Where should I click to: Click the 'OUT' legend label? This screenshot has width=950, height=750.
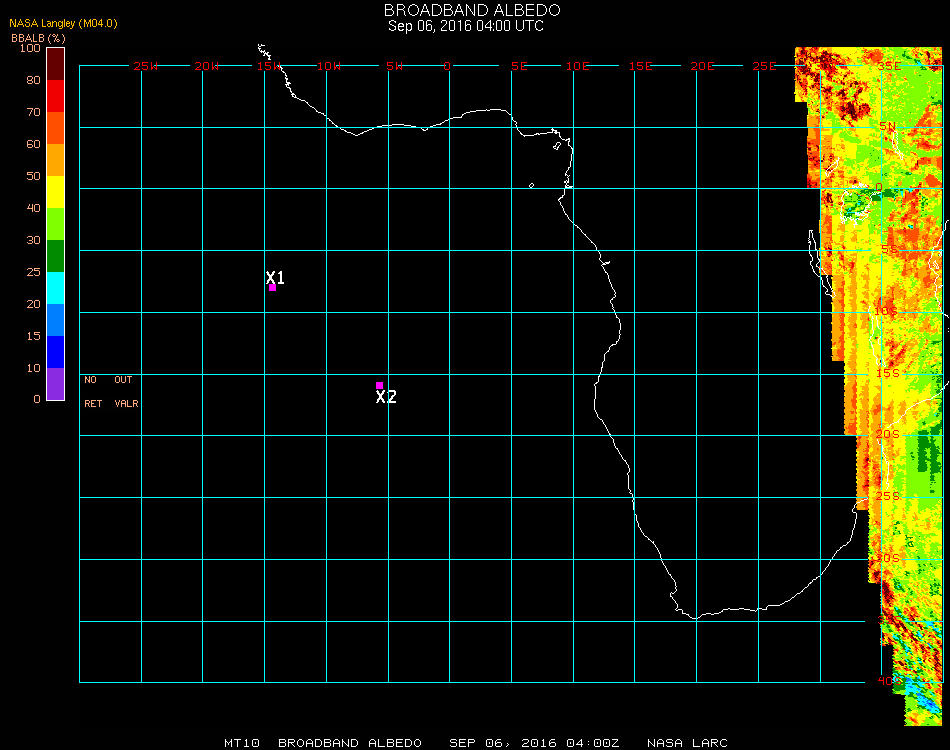(123, 380)
